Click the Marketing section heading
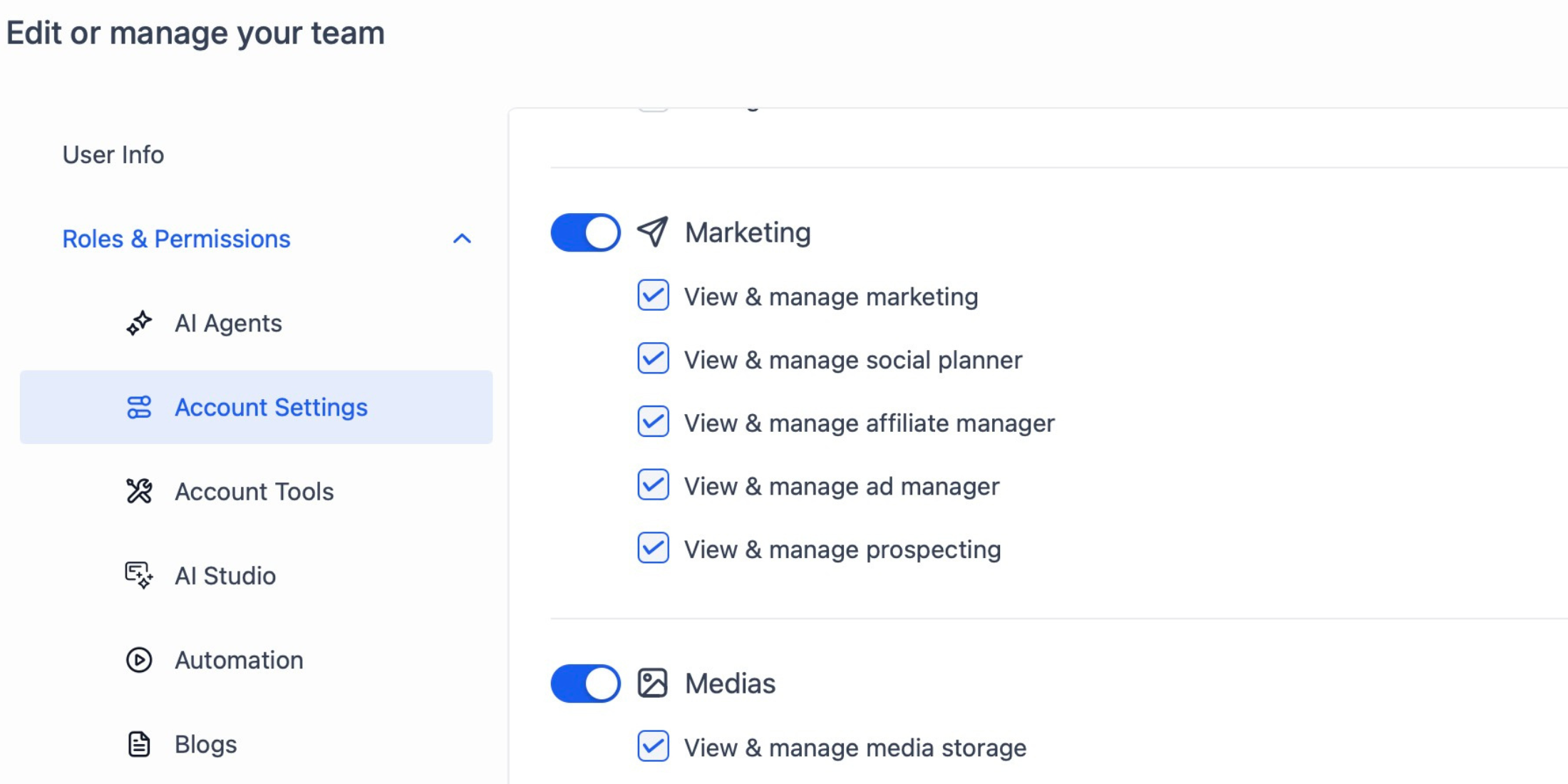The width and height of the screenshot is (1568, 784). [748, 233]
